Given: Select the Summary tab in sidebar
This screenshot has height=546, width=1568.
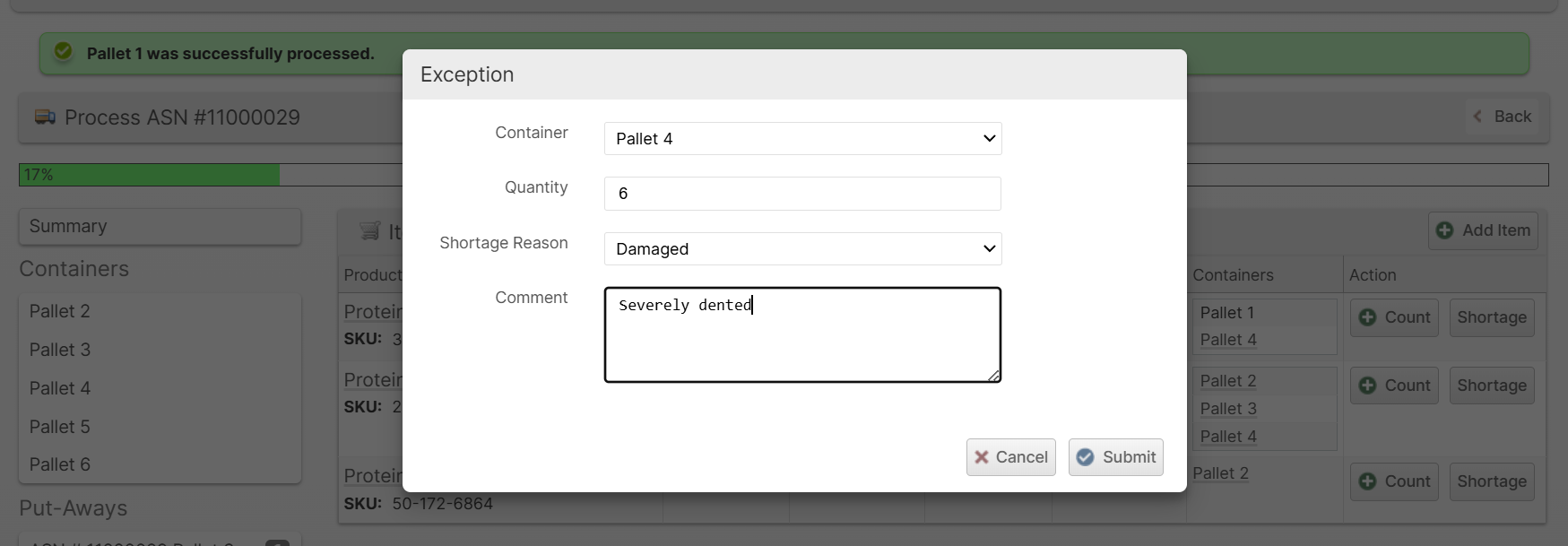Looking at the screenshot, I should pos(160,227).
